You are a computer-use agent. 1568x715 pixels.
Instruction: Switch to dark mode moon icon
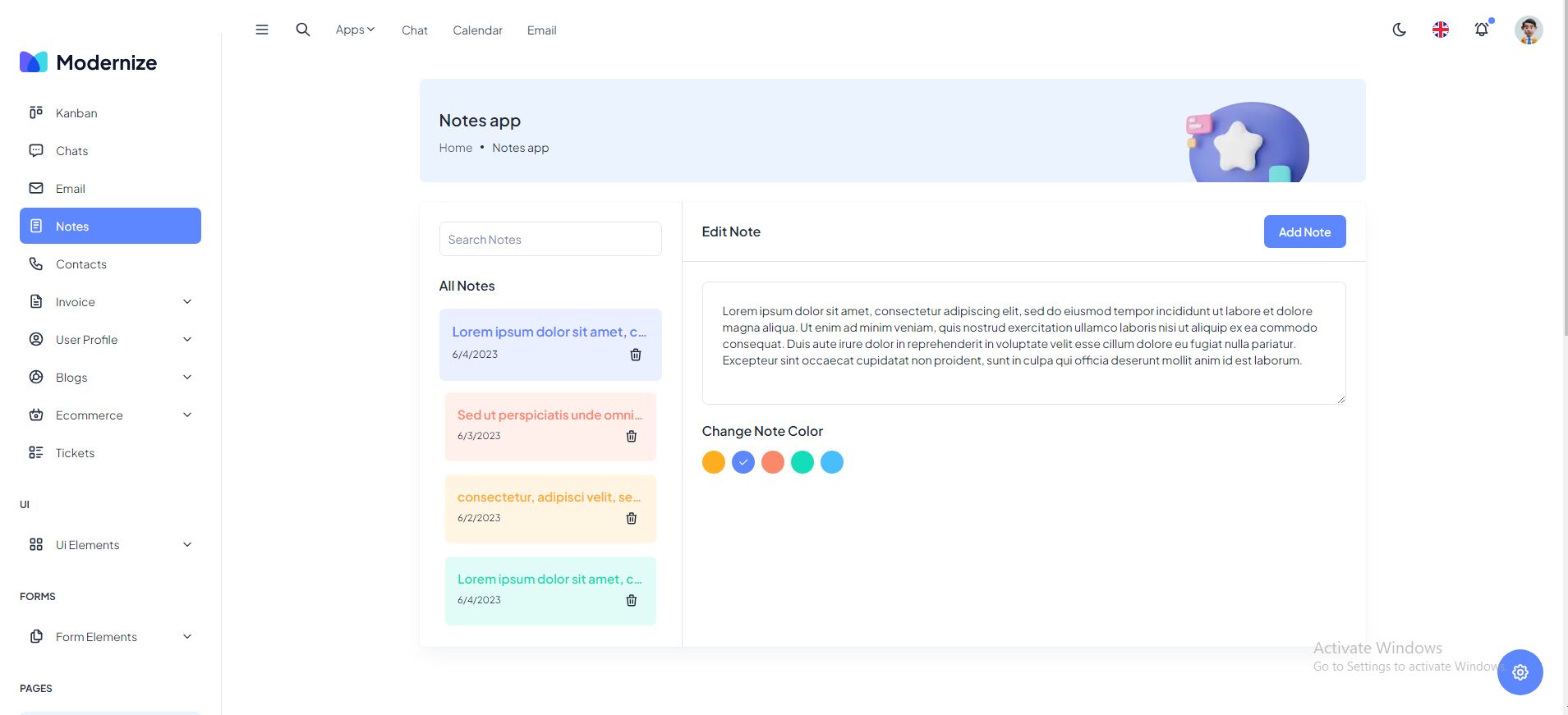[x=1400, y=30]
